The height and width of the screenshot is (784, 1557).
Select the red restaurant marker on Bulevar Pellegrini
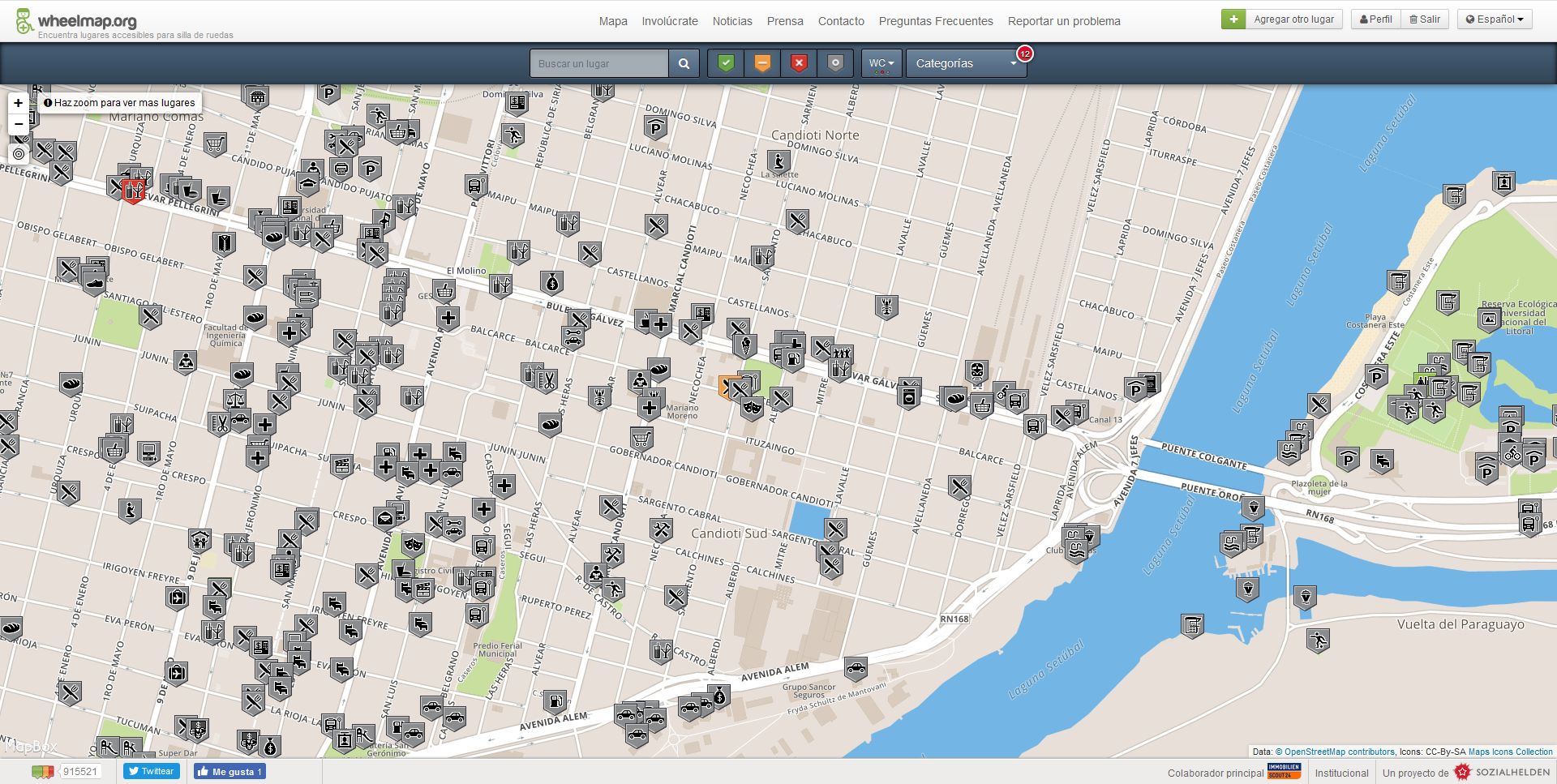coord(133,191)
